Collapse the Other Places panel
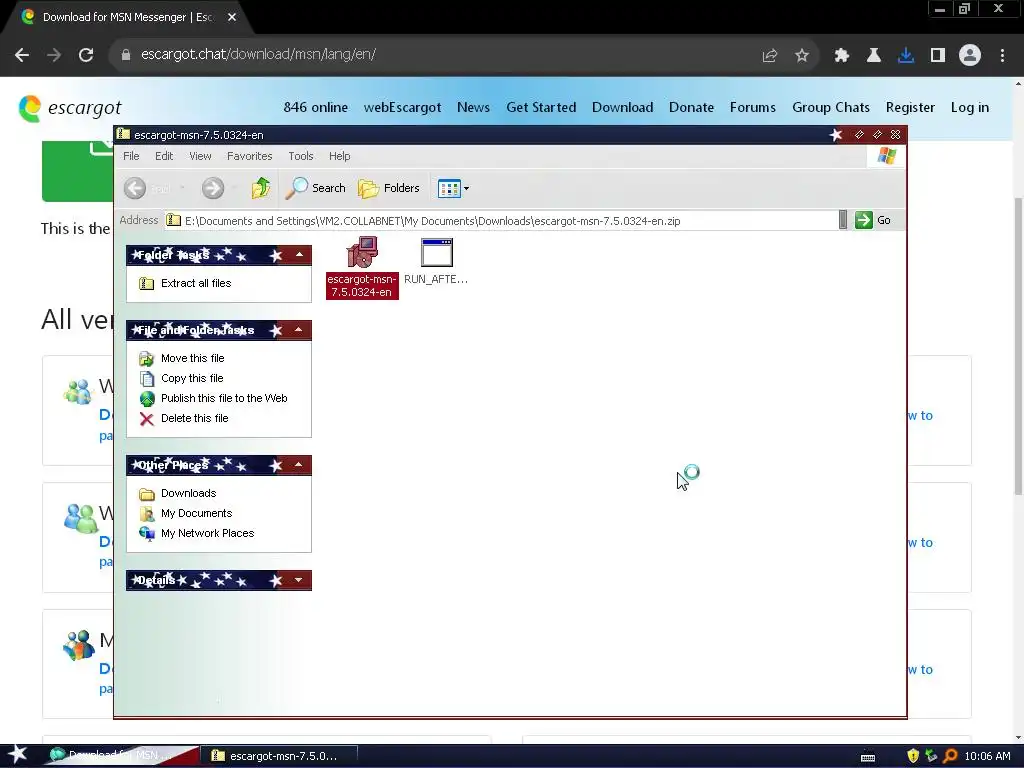This screenshot has height=768, width=1024. coord(298,465)
